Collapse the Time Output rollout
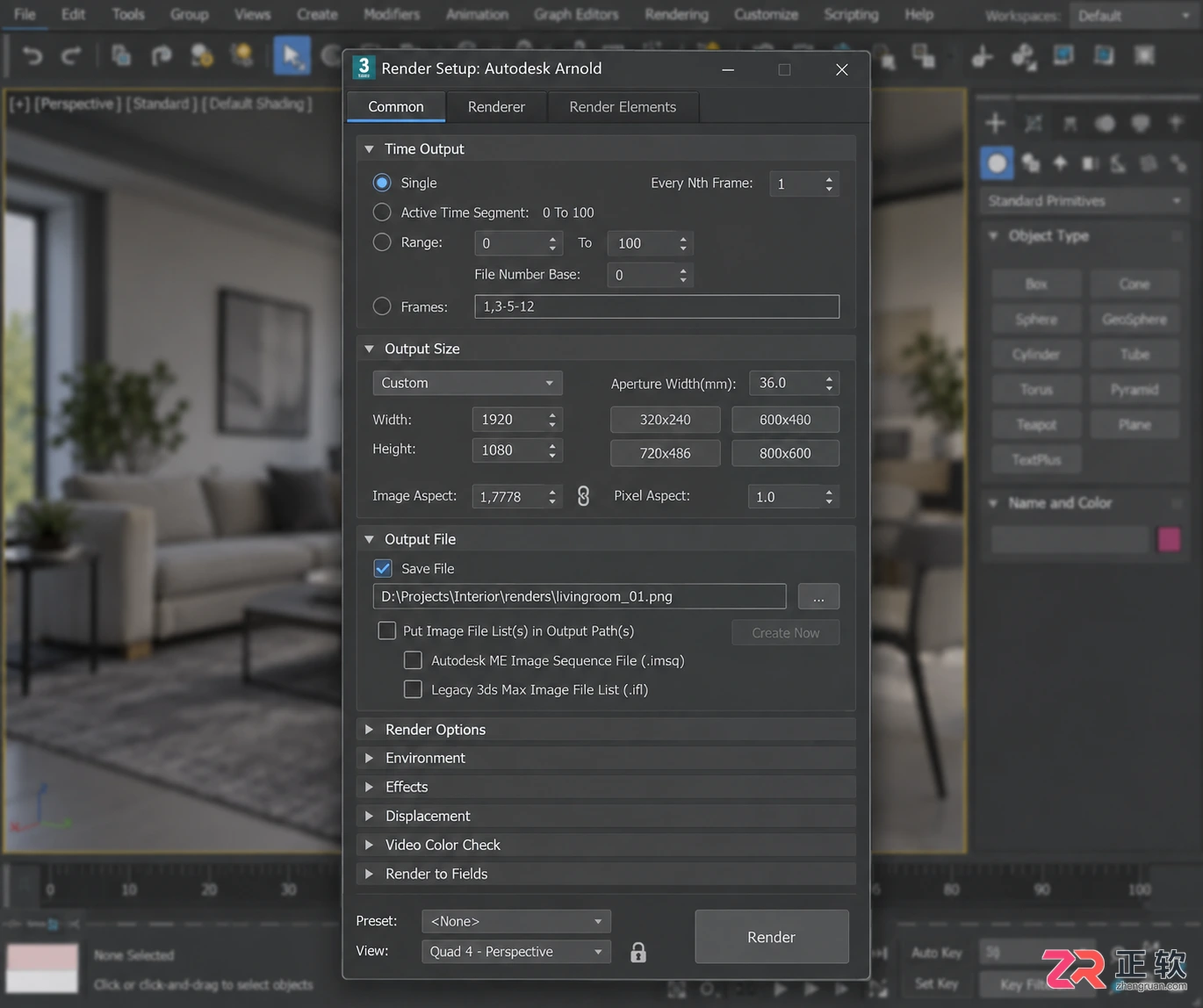The height and width of the screenshot is (1008, 1203). coord(606,149)
